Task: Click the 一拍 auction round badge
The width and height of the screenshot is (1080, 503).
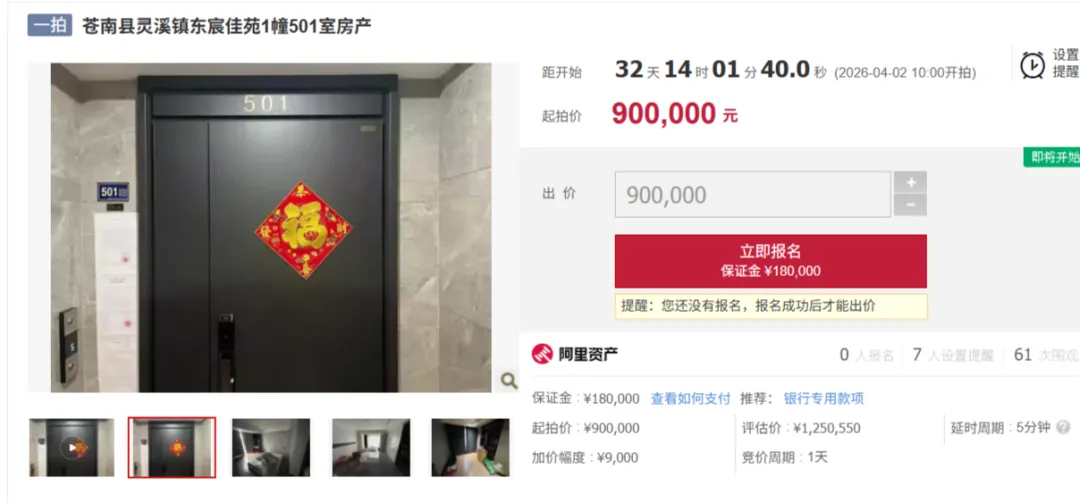Action: pos(50,25)
